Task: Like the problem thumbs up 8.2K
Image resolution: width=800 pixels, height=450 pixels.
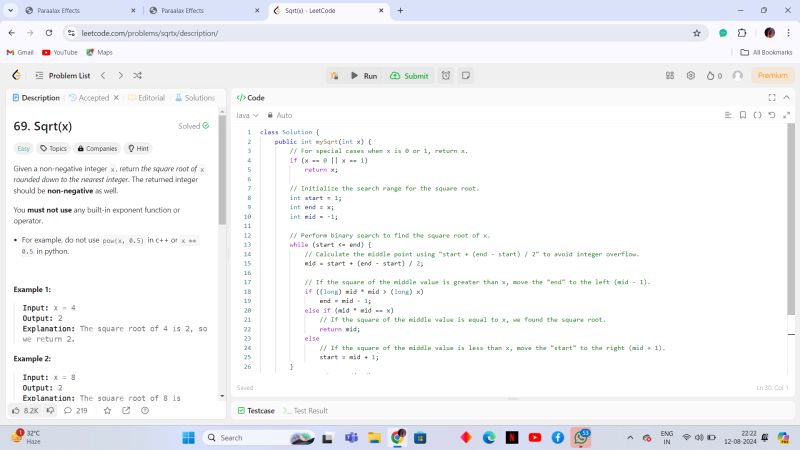Action: pyautogui.click(x=26, y=410)
